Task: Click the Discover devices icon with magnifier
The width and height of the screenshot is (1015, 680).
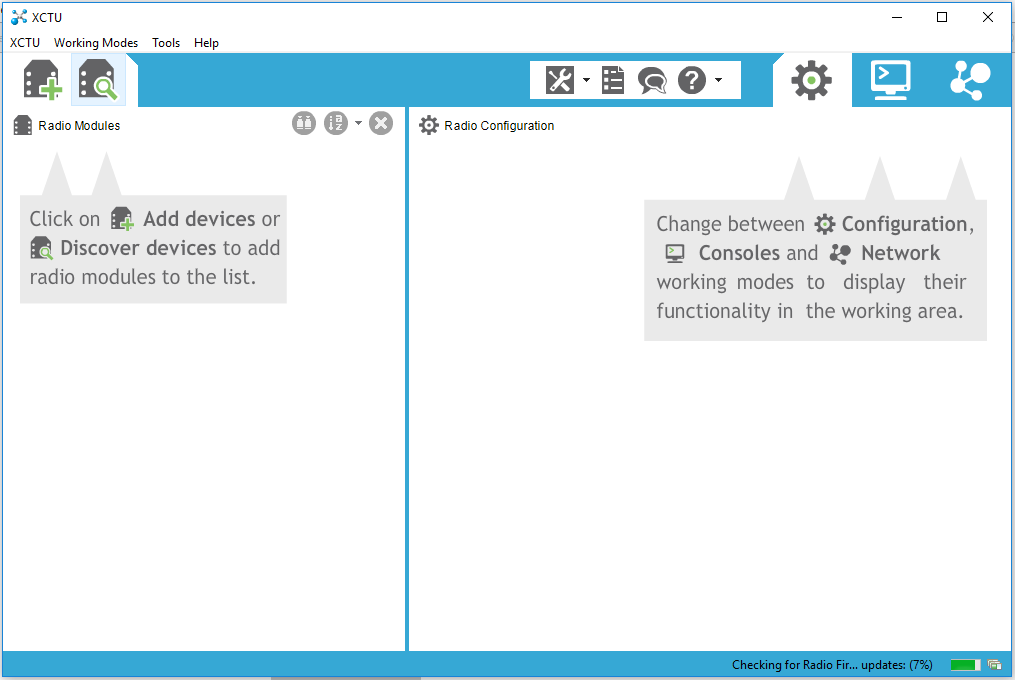Action: (x=98, y=80)
